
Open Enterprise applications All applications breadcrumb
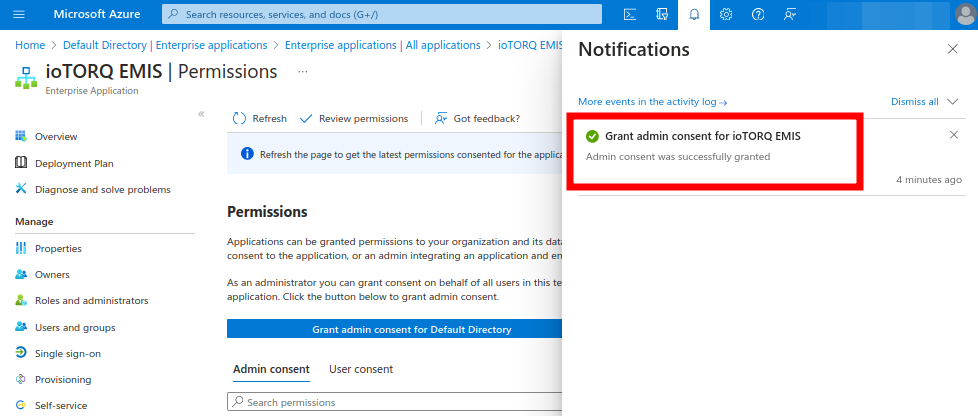tap(382, 45)
